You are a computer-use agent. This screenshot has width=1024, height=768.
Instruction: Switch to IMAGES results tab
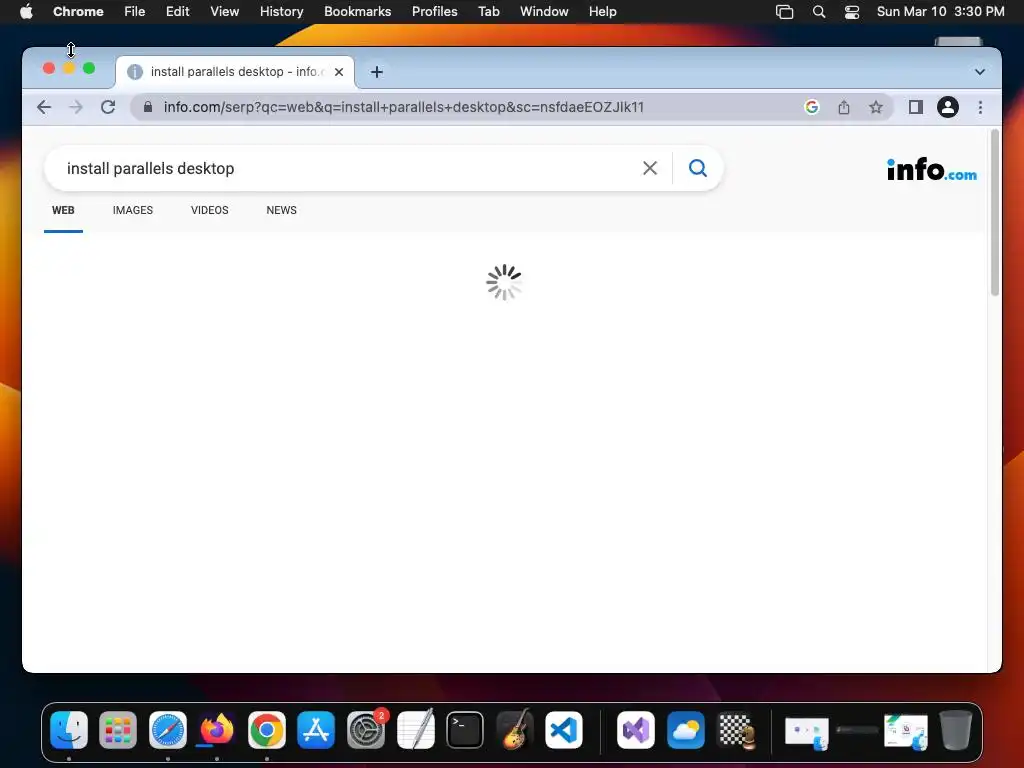[x=133, y=210]
